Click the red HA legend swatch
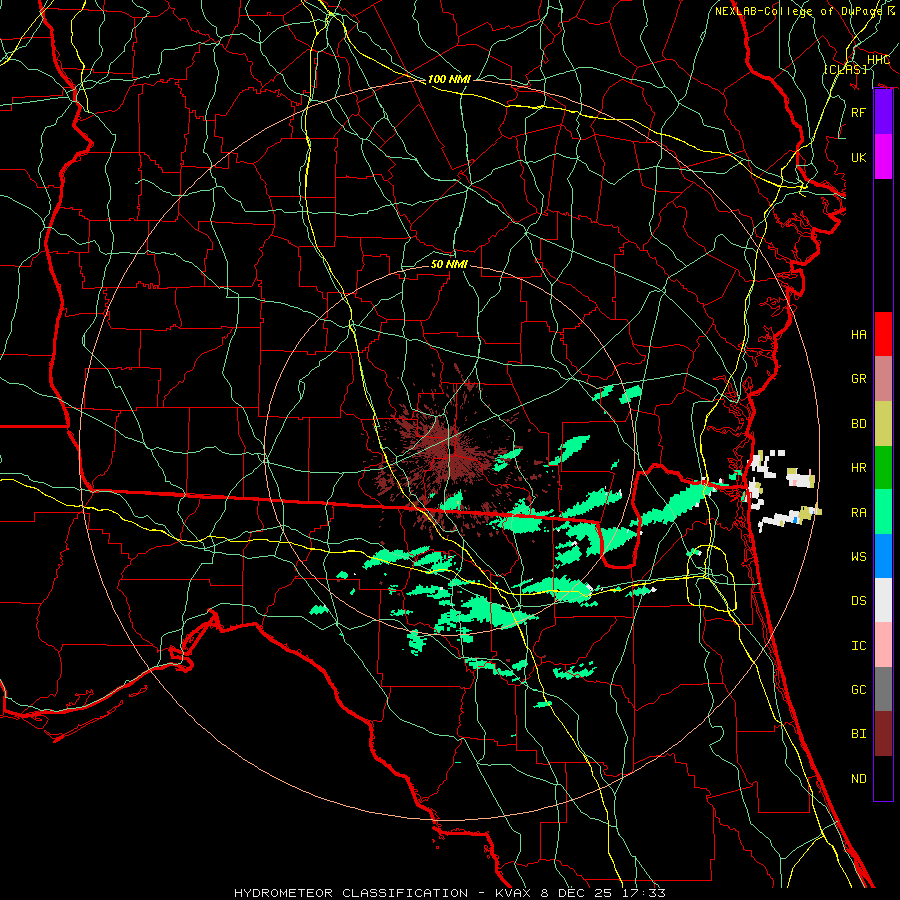The height and width of the screenshot is (900, 900). click(x=883, y=334)
